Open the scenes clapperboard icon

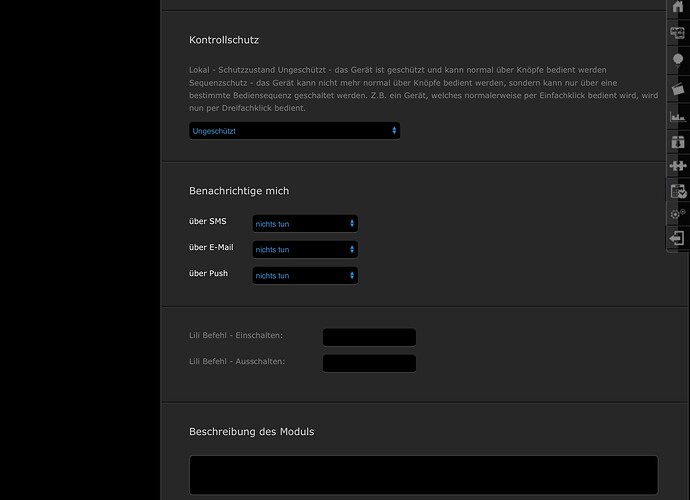(x=678, y=87)
